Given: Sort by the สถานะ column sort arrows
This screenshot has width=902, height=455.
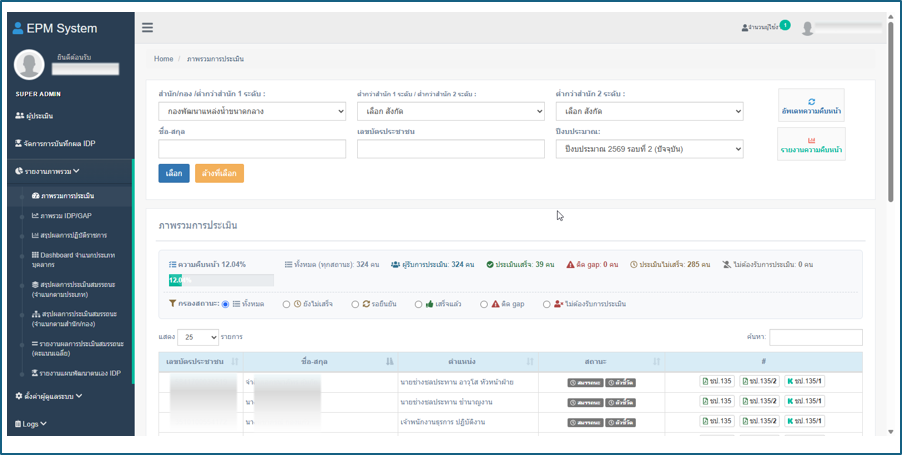Looking at the screenshot, I should (x=656, y=362).
